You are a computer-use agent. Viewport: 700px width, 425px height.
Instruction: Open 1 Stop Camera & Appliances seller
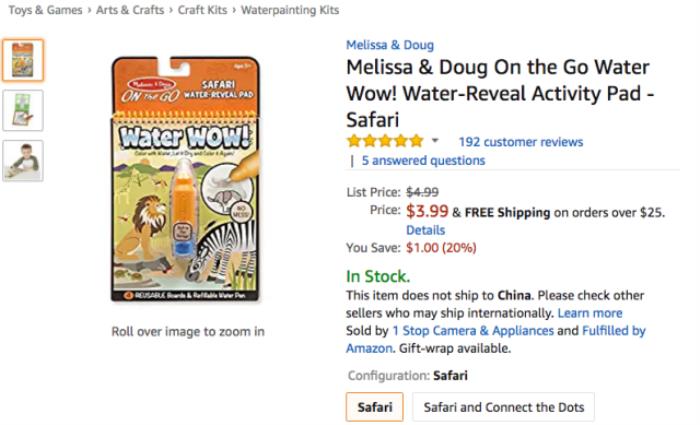tap(472, 330)
